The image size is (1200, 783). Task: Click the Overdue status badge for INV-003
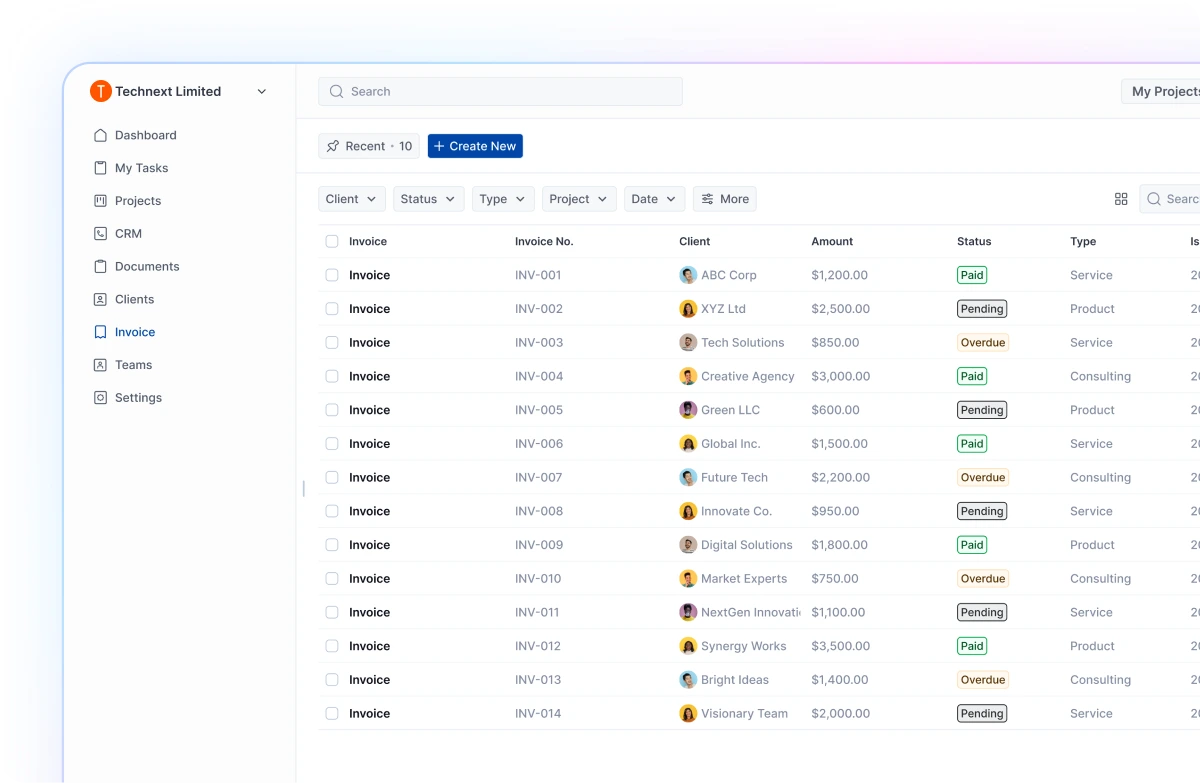point(983,342)
